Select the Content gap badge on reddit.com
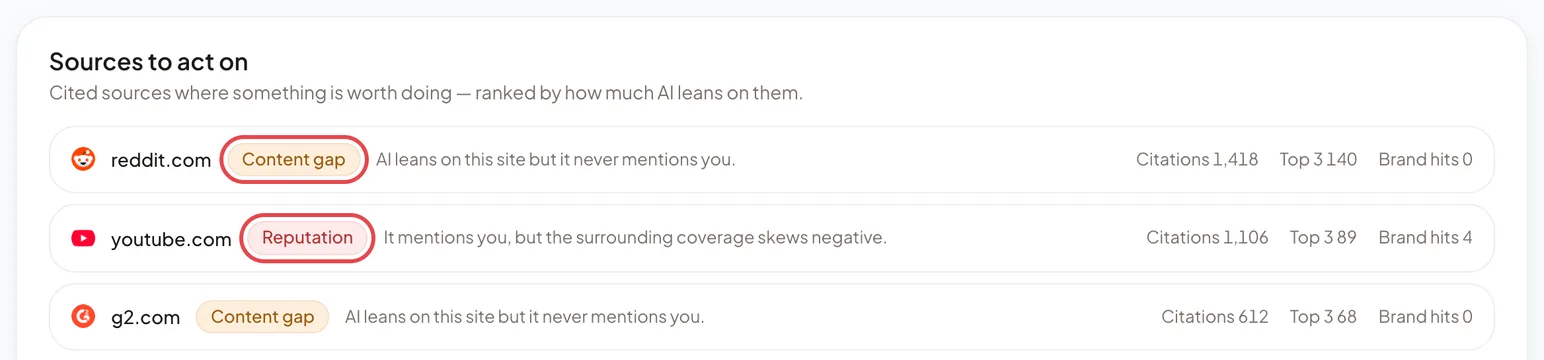 (293, 159)
